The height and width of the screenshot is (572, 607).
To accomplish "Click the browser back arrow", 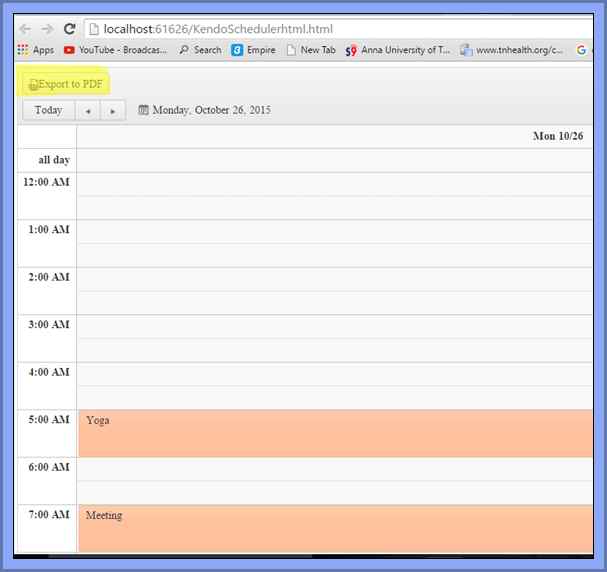I will click(x=25, y=29).
